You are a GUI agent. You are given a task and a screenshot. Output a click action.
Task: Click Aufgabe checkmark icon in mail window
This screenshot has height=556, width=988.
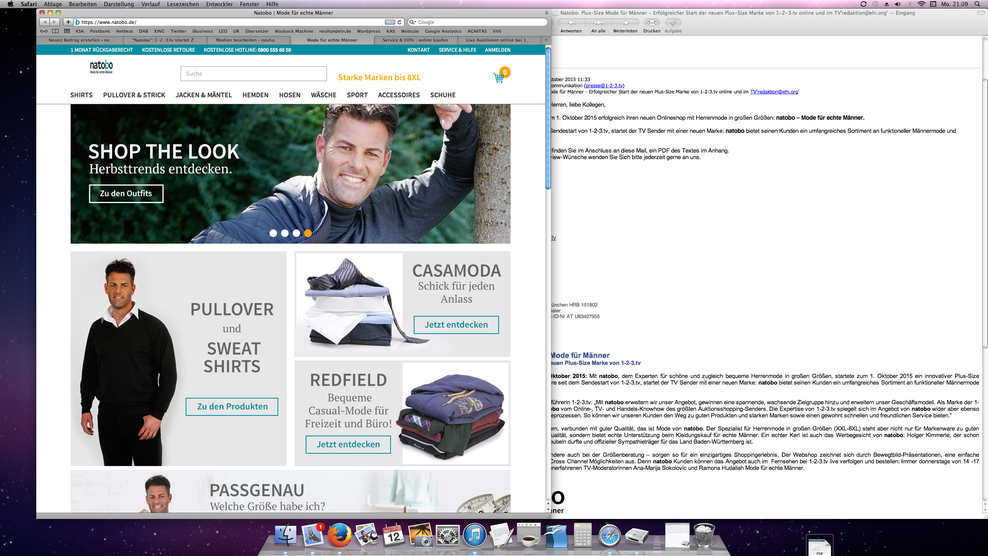(x=672, y=23)
